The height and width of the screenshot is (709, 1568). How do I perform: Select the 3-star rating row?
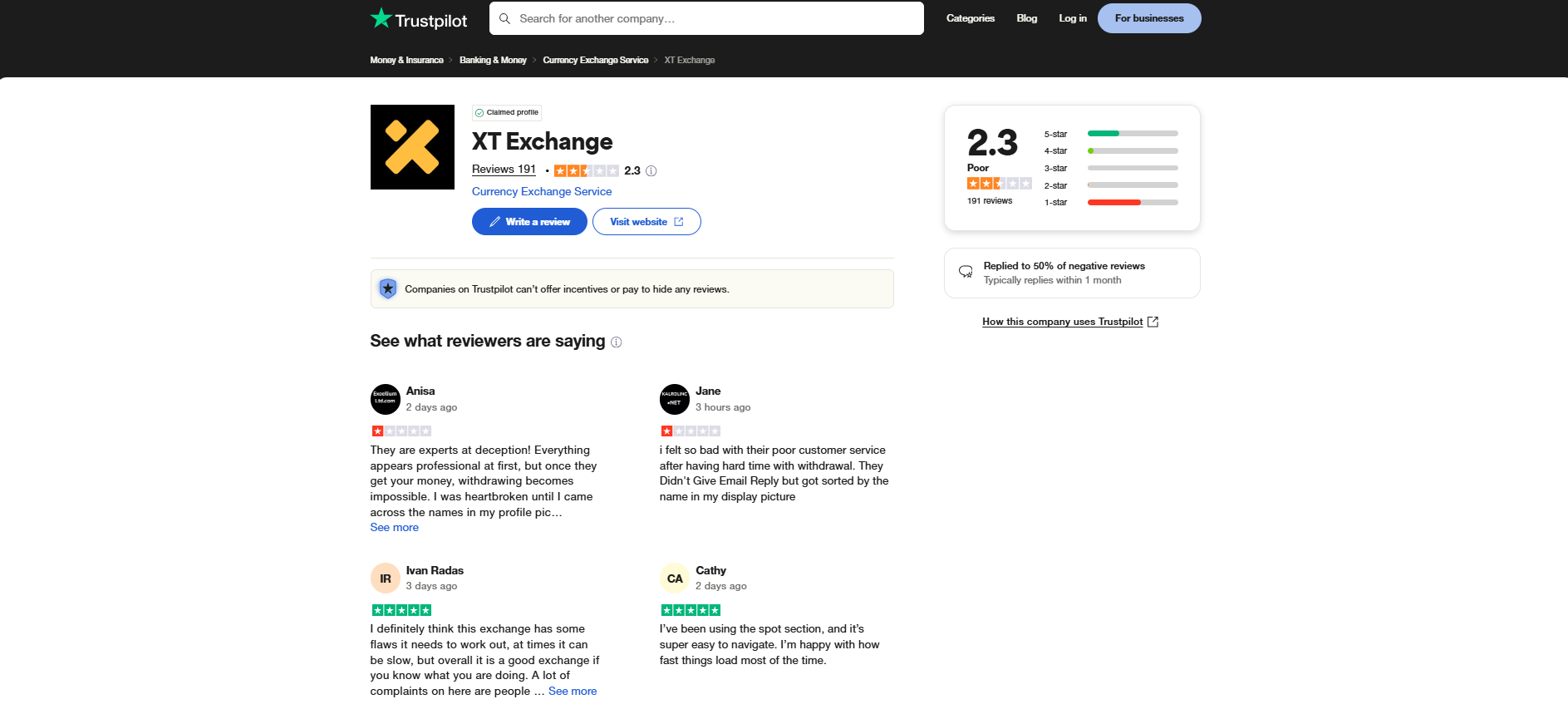[1111, 168]
